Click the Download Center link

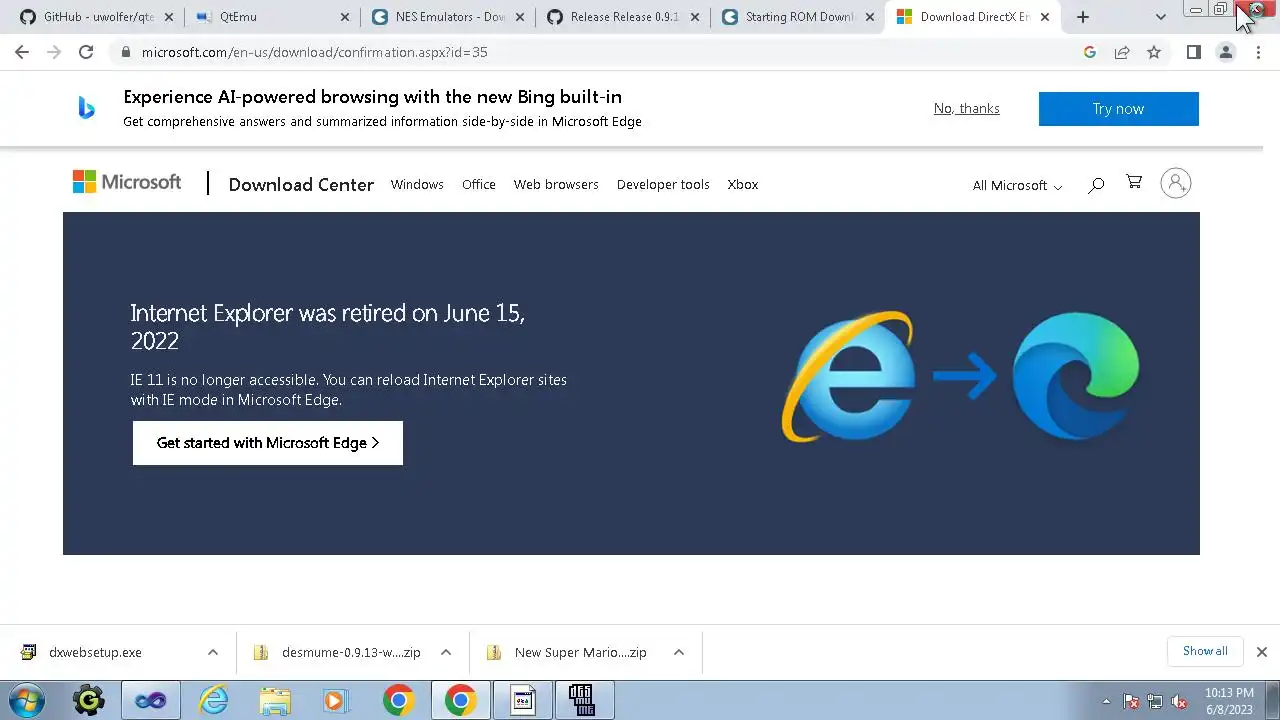(x=301, y=184)
